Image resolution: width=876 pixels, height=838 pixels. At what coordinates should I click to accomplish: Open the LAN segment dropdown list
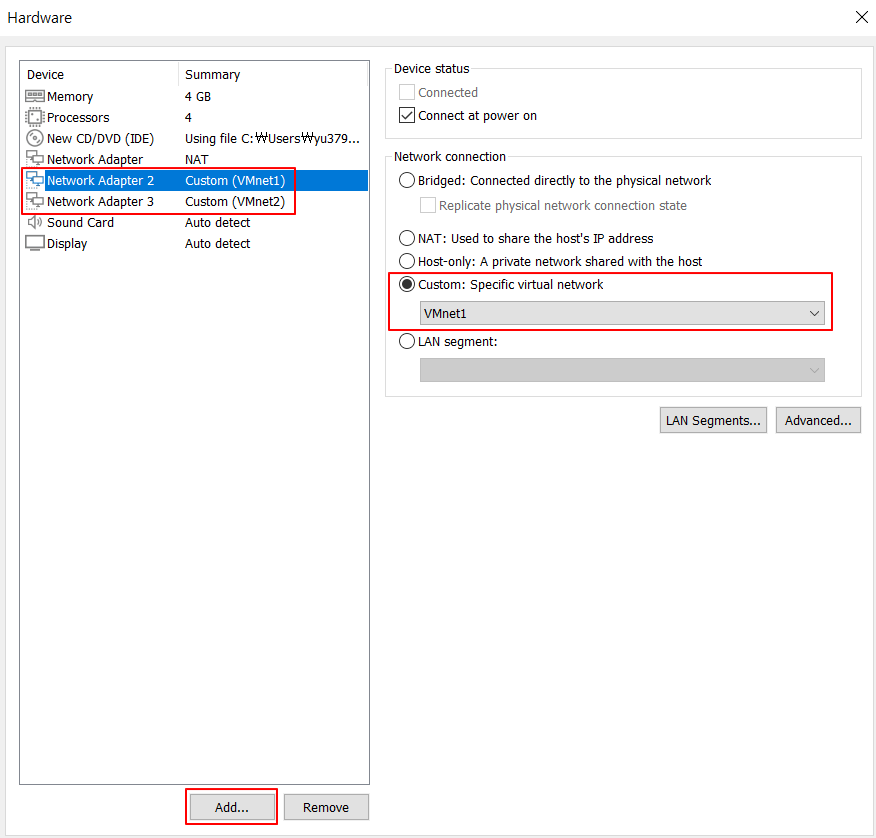coord(622,370)
